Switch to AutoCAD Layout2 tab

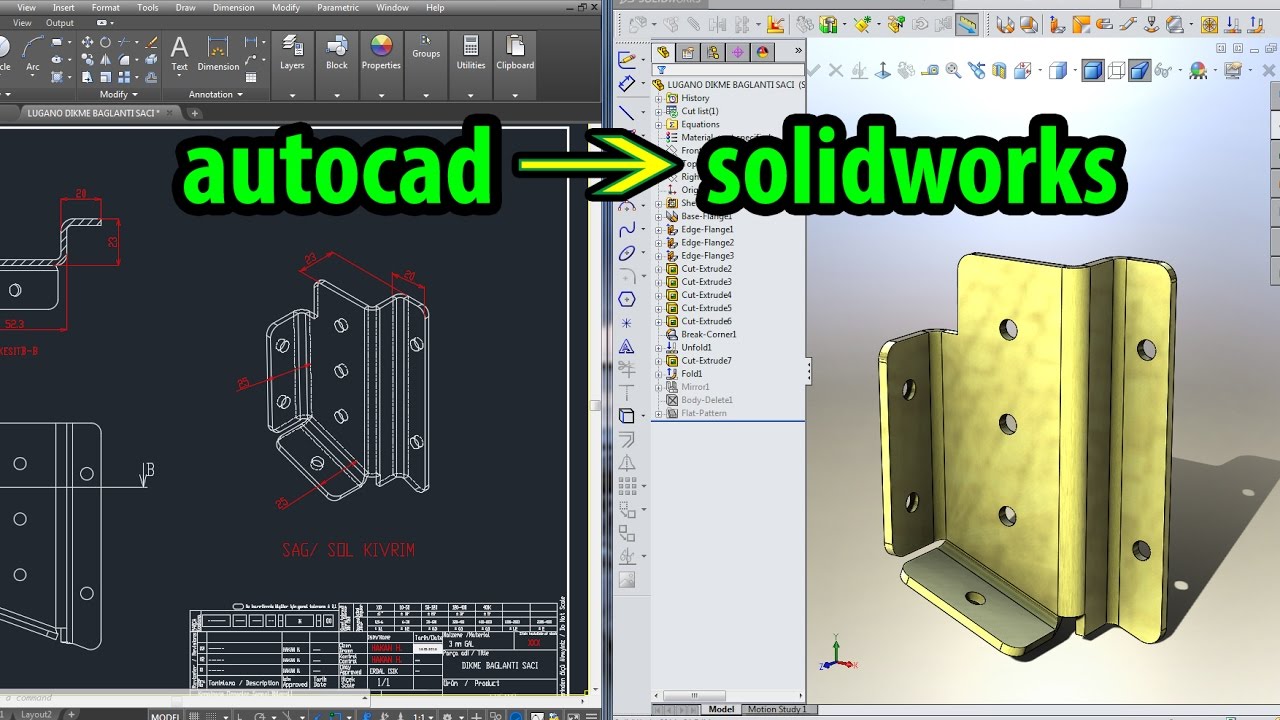(x=37, y=714)
